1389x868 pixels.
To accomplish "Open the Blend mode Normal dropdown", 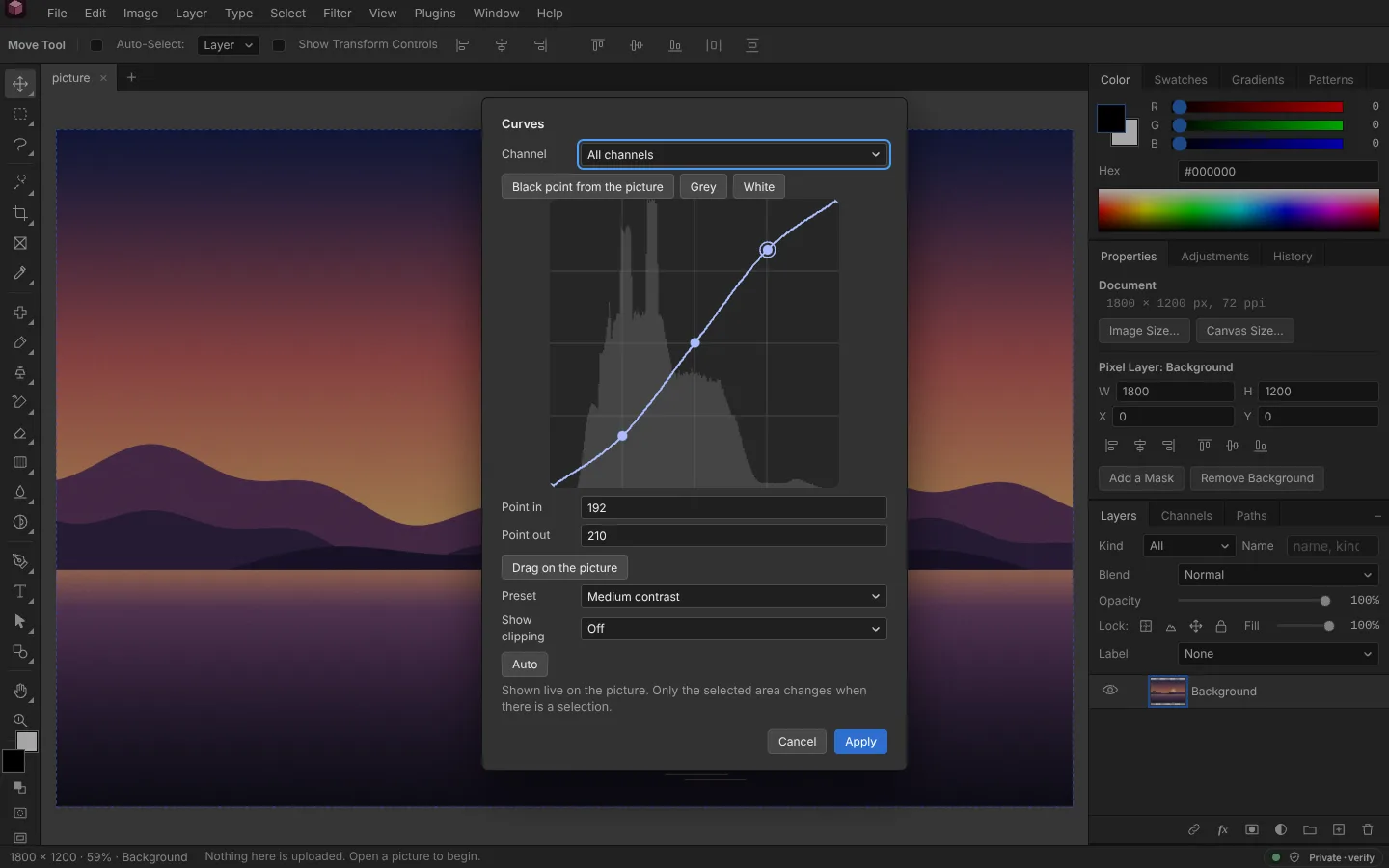I will click(x=1278, y=575).
